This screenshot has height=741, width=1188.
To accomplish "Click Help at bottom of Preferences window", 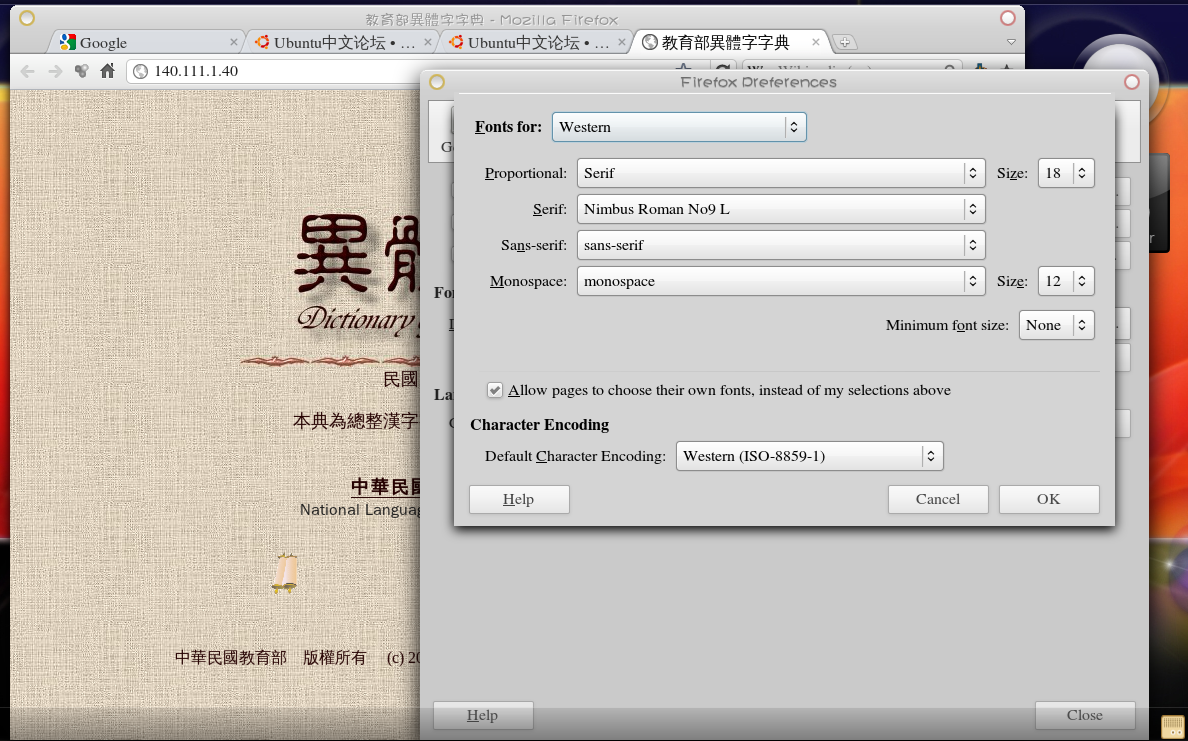I will tap(483, 715).
